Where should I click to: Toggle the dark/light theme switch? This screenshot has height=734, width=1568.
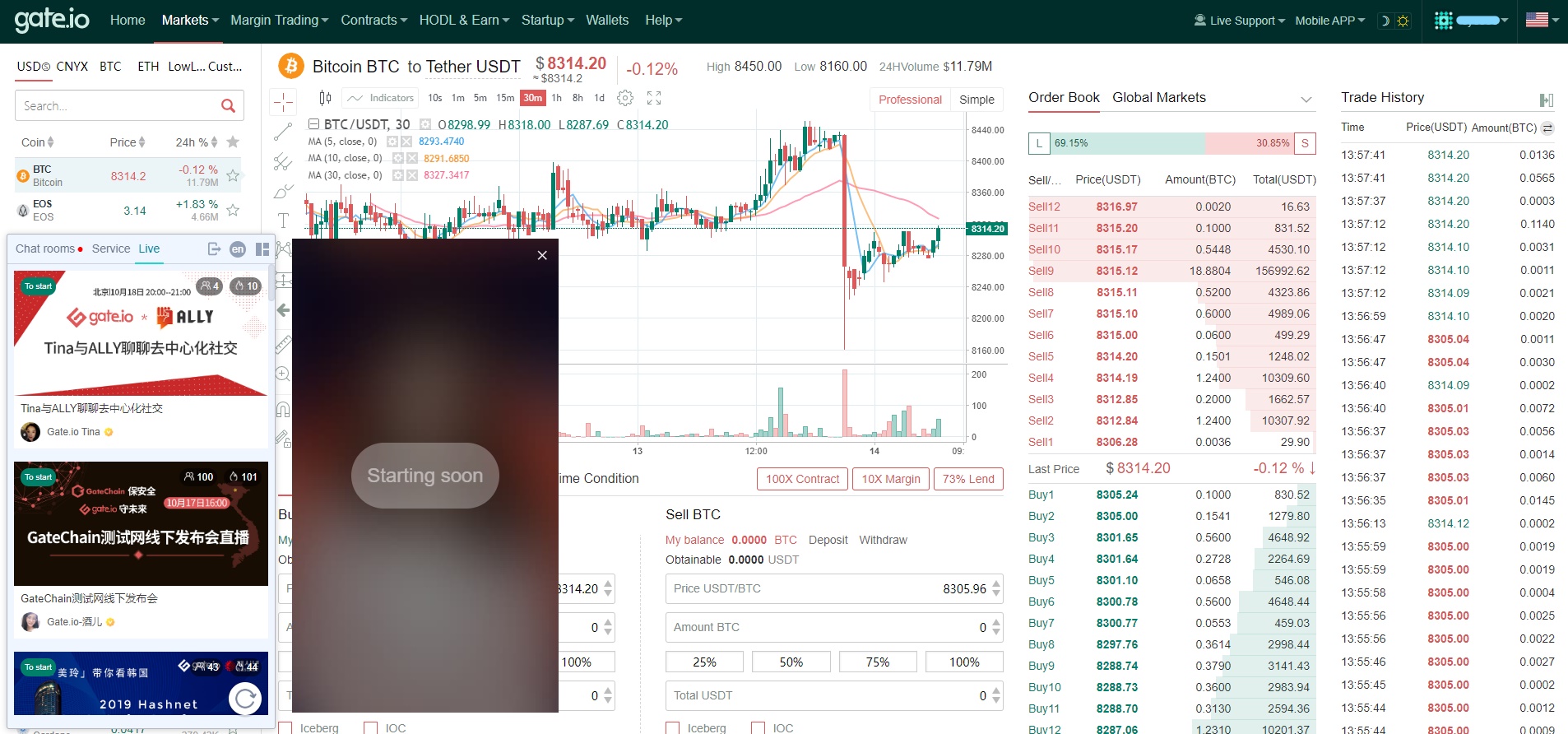(1394, 21)
